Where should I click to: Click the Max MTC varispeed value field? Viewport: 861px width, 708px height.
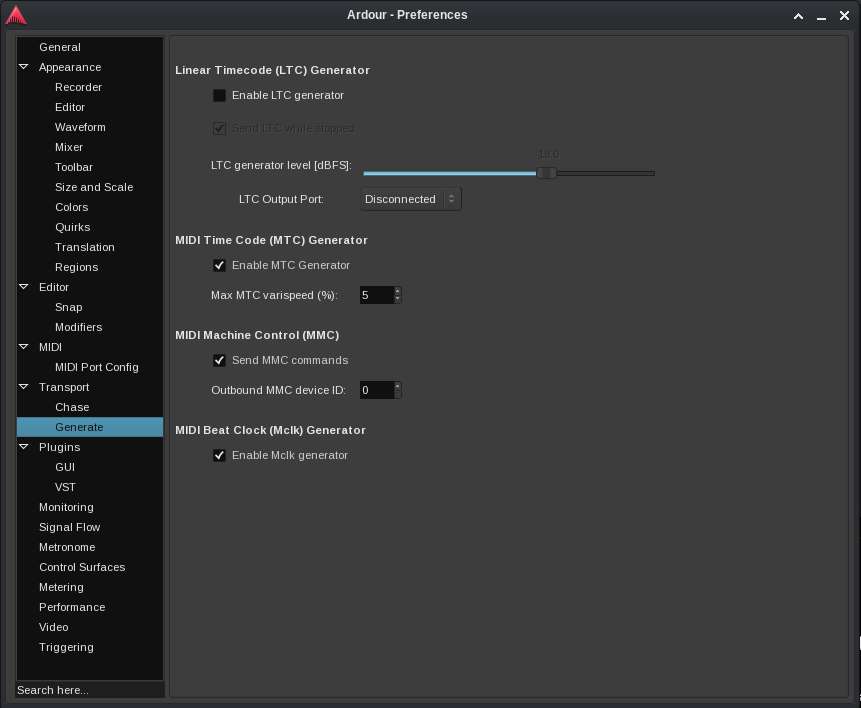[x=376, y=295]
